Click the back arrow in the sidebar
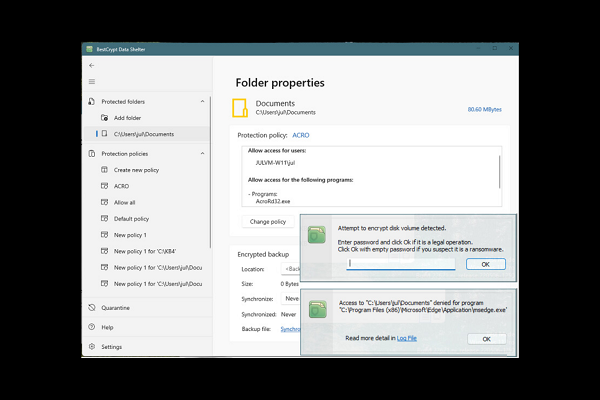Viewport: 600px width, 400px height. [92, 65]
